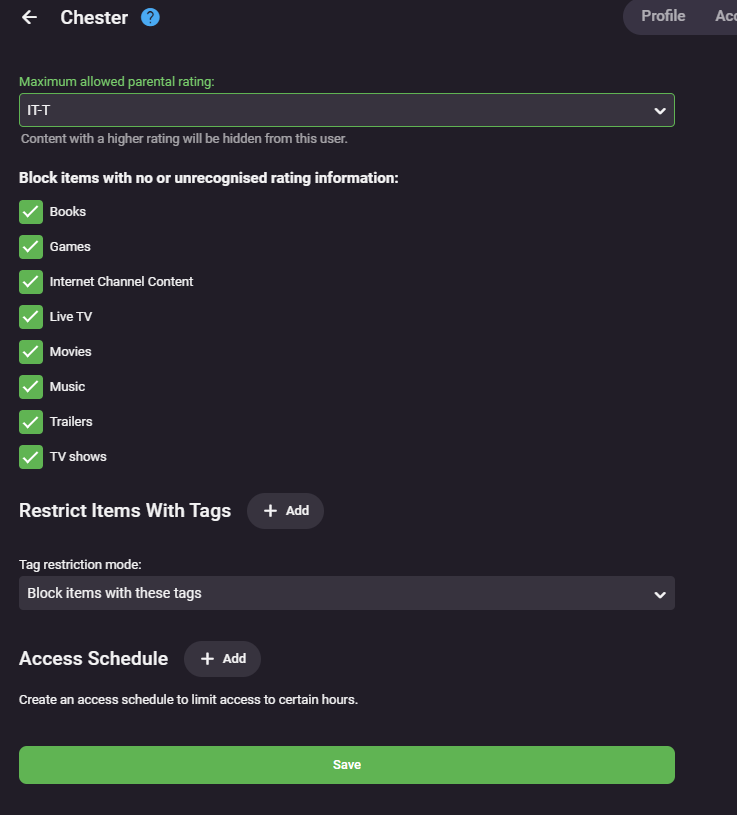Add a new Access Schedule

pyautogui.click(x=222, y=659)
